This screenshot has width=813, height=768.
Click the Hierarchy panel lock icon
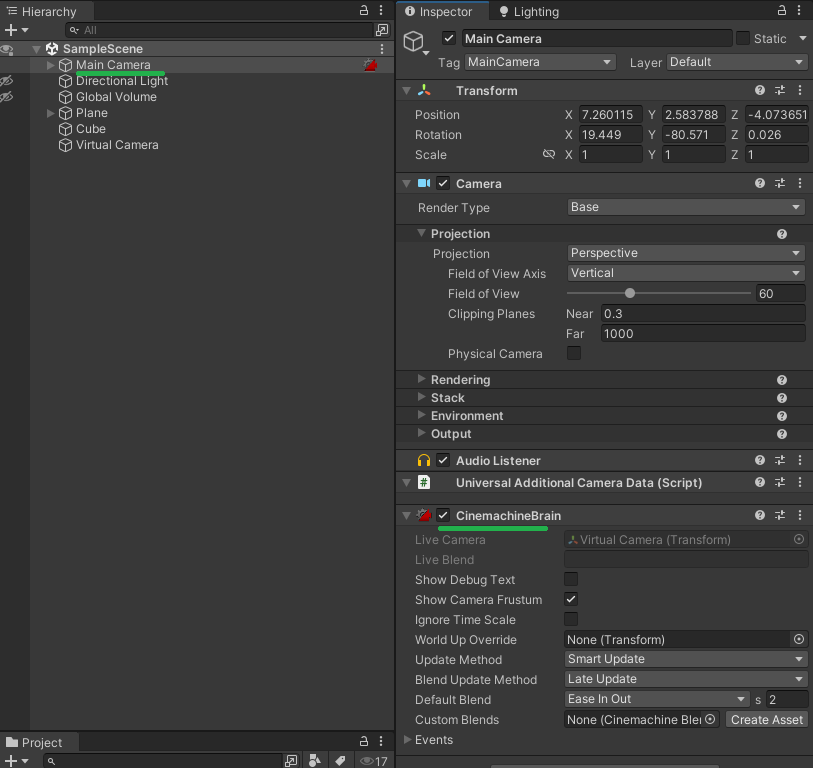click(x=364, y=10)
